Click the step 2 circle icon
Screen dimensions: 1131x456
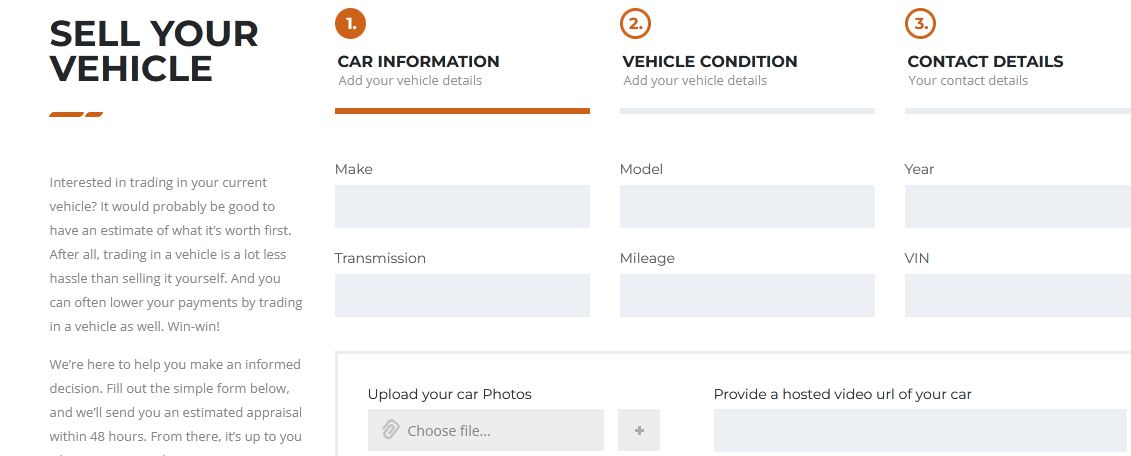[635, 23]
